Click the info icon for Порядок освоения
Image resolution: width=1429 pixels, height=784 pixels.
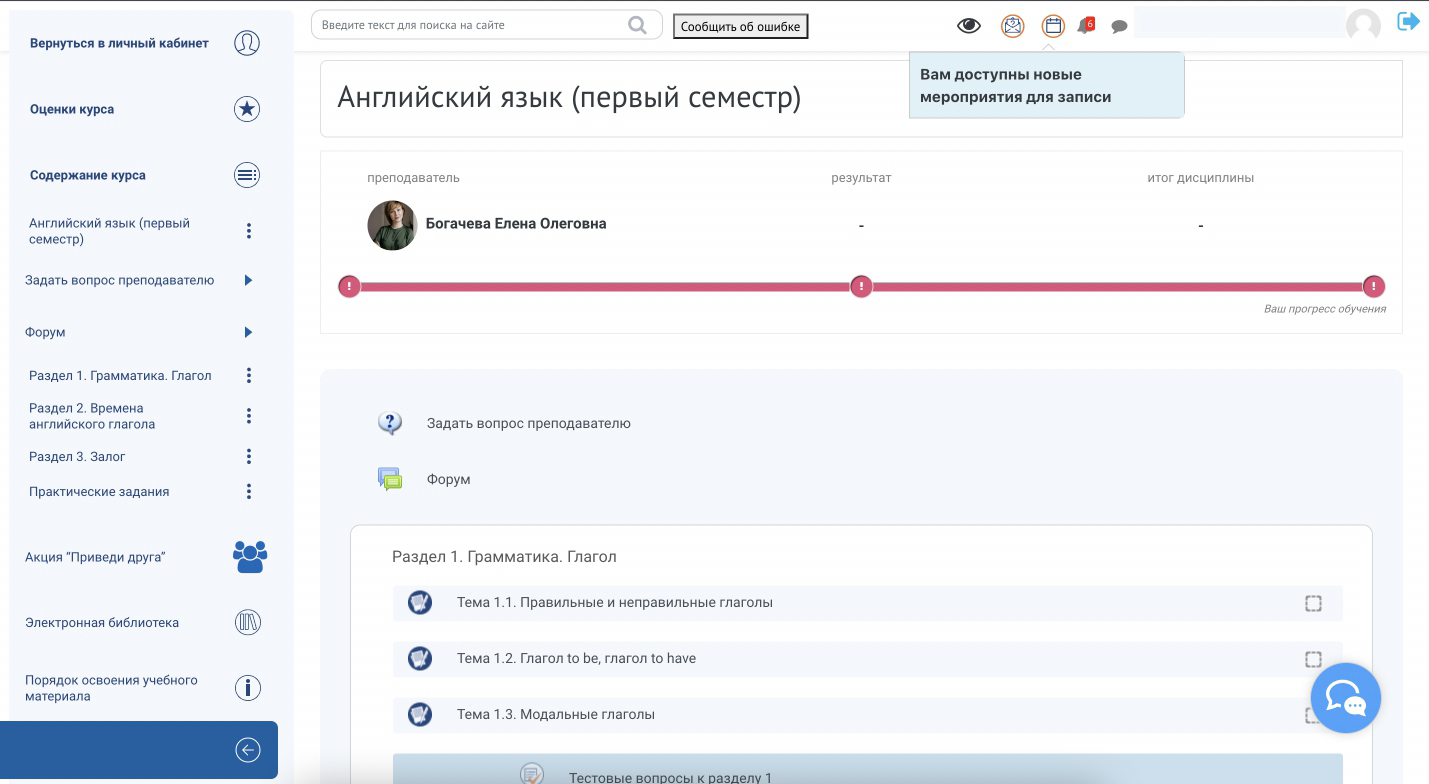[x=247, y=688]
